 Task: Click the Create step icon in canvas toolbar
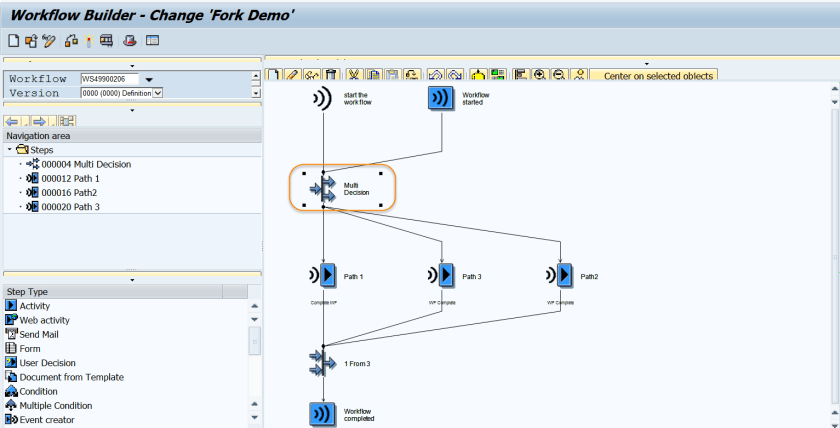pos(274,74)
